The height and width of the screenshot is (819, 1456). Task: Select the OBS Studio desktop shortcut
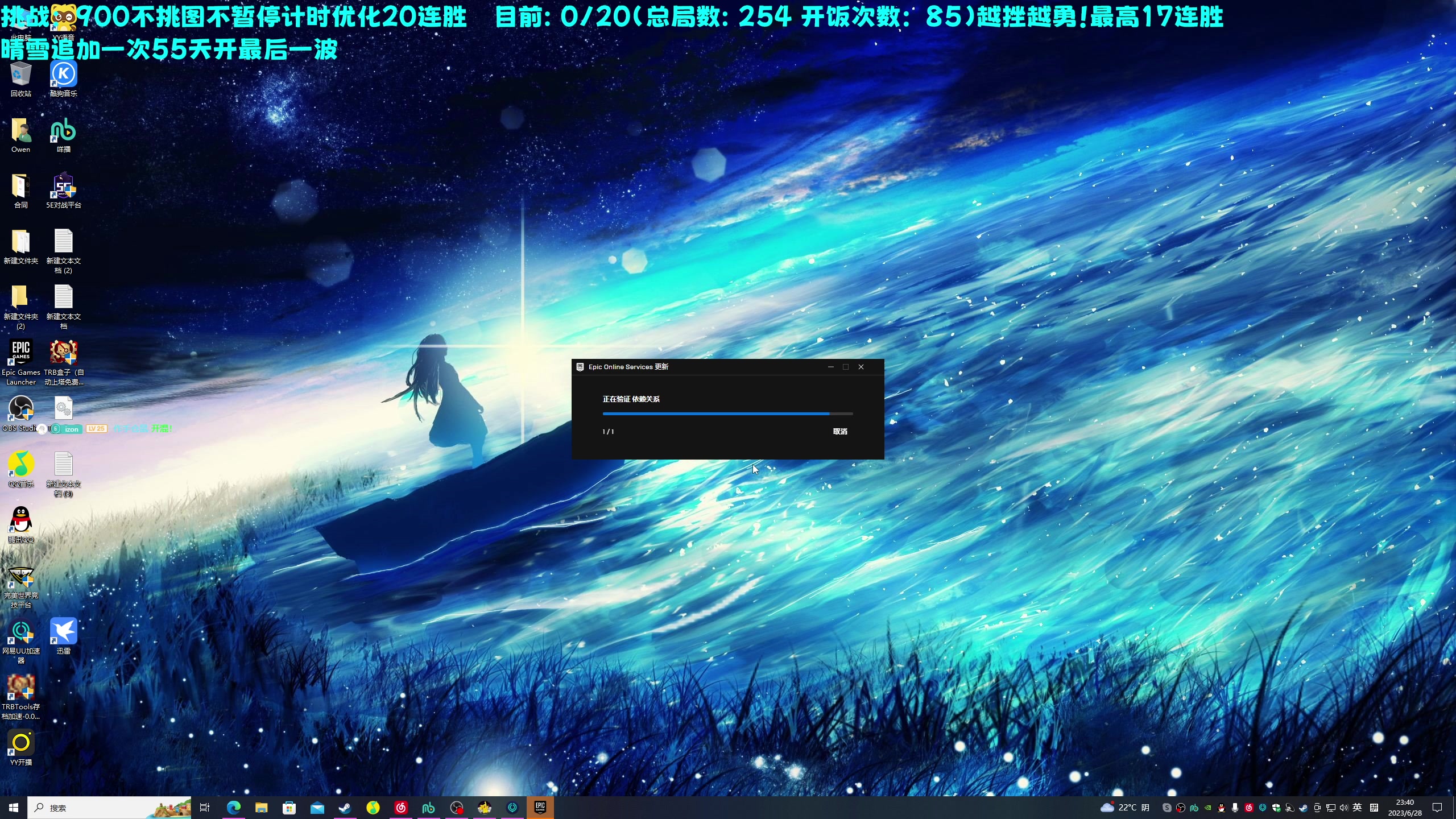click(x=20, y=414)
